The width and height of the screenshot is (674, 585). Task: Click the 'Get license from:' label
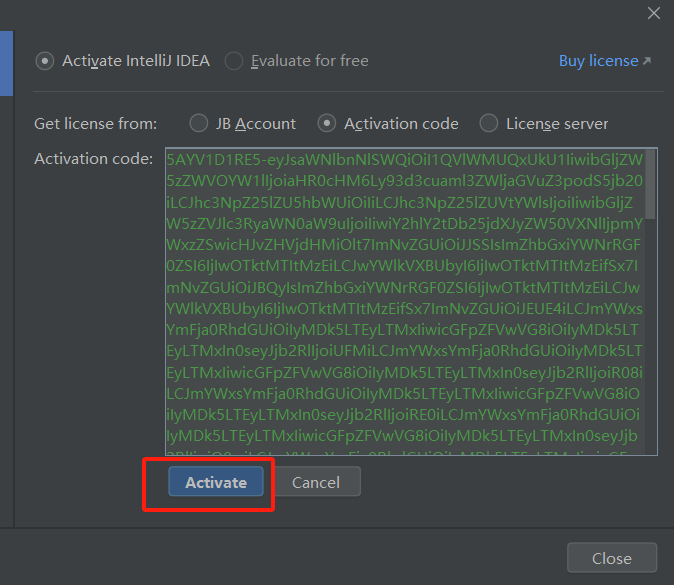pyautogui.click(x=96, y=124)
